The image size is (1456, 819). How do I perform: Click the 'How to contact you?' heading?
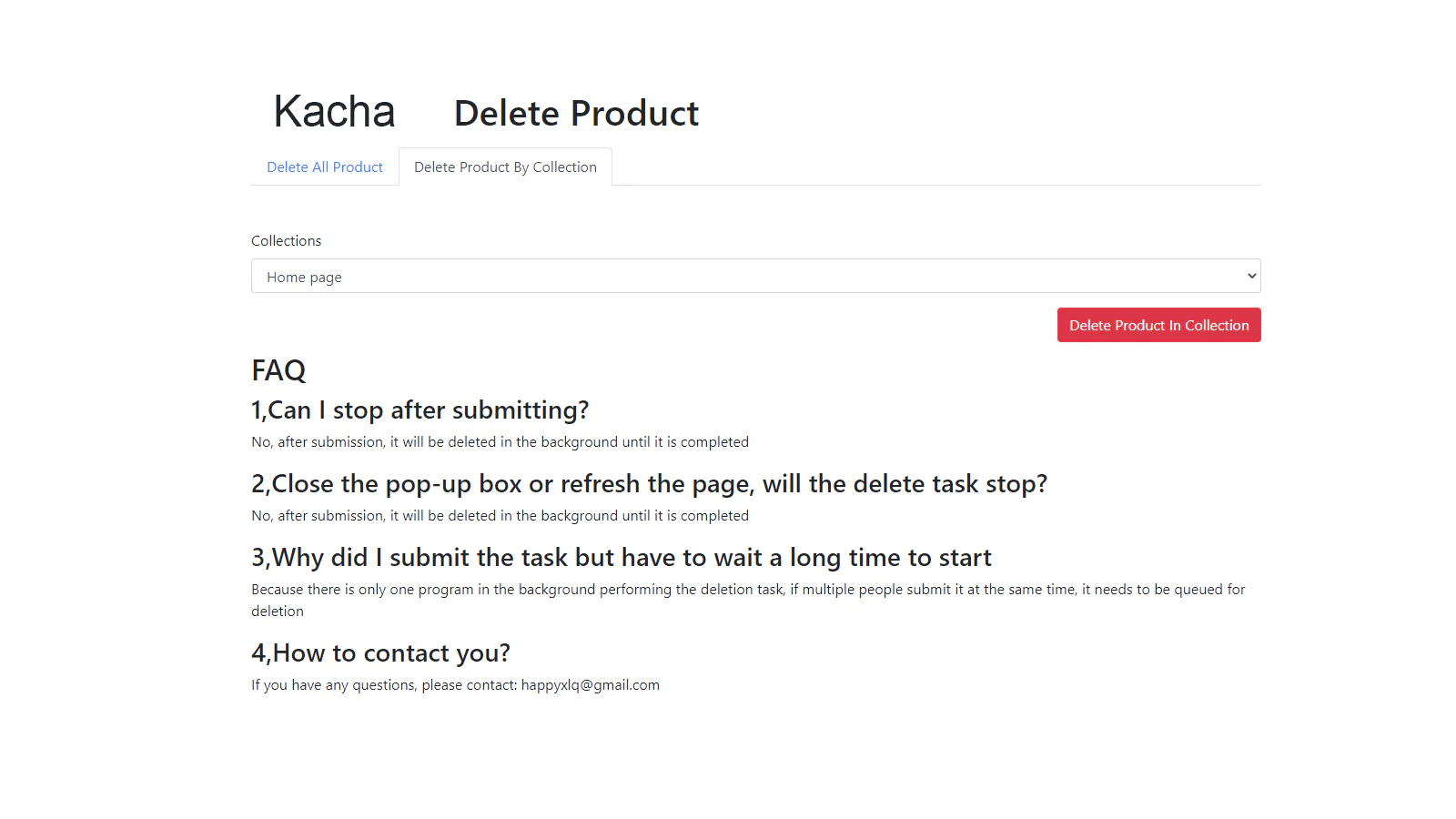(380, 653)
